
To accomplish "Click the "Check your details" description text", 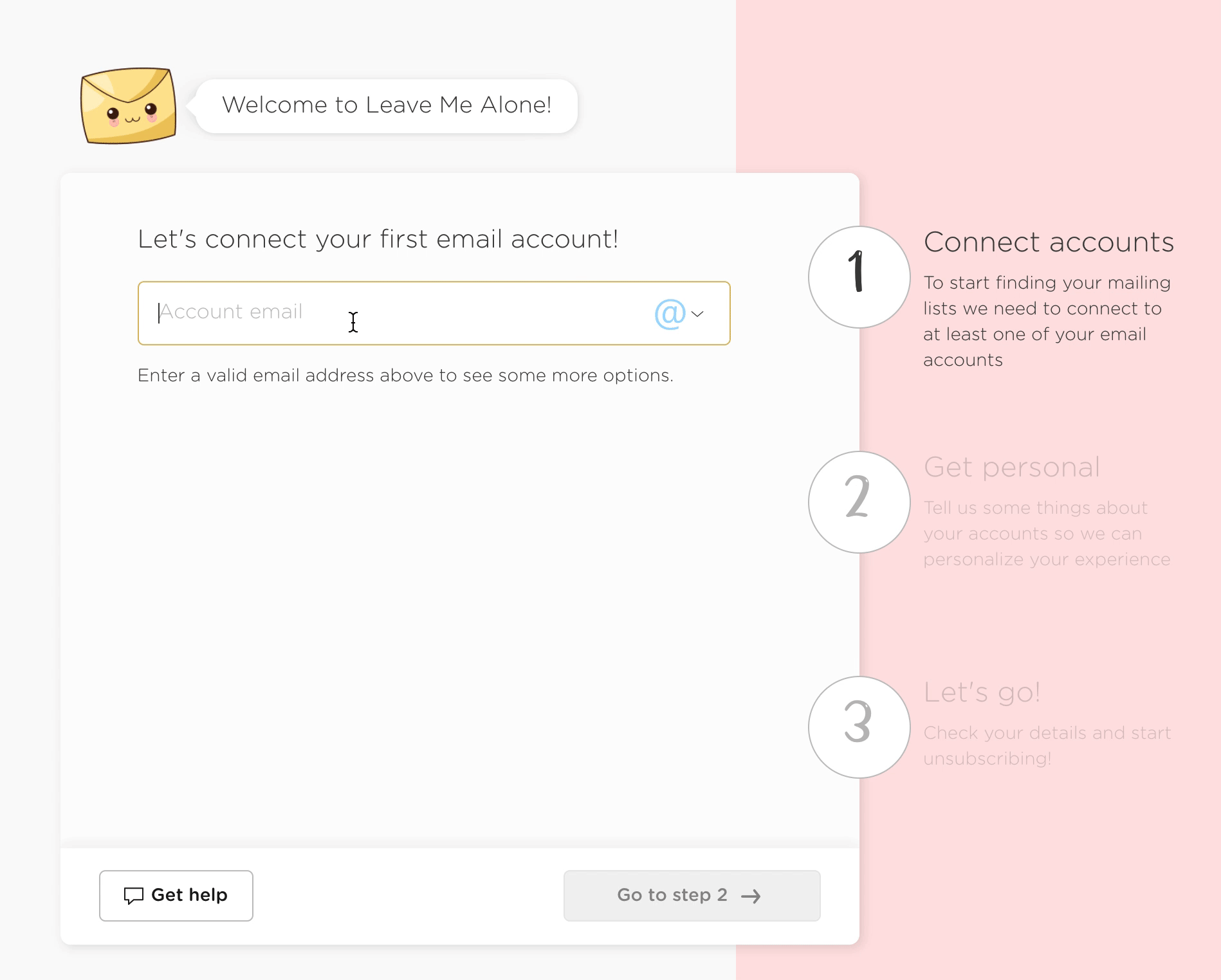I will coord(1047,745).
